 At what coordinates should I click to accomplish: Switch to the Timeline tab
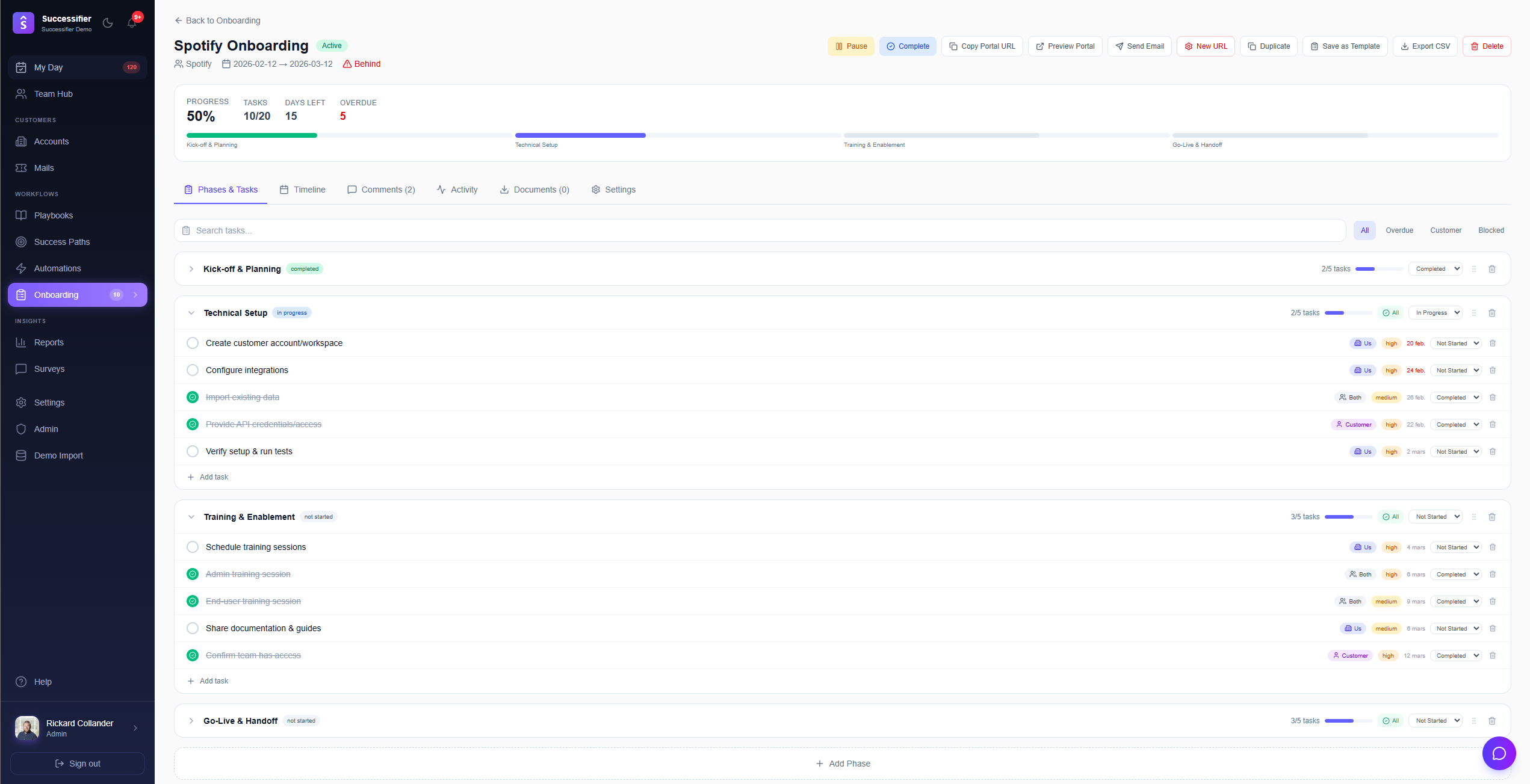(303, 190)
